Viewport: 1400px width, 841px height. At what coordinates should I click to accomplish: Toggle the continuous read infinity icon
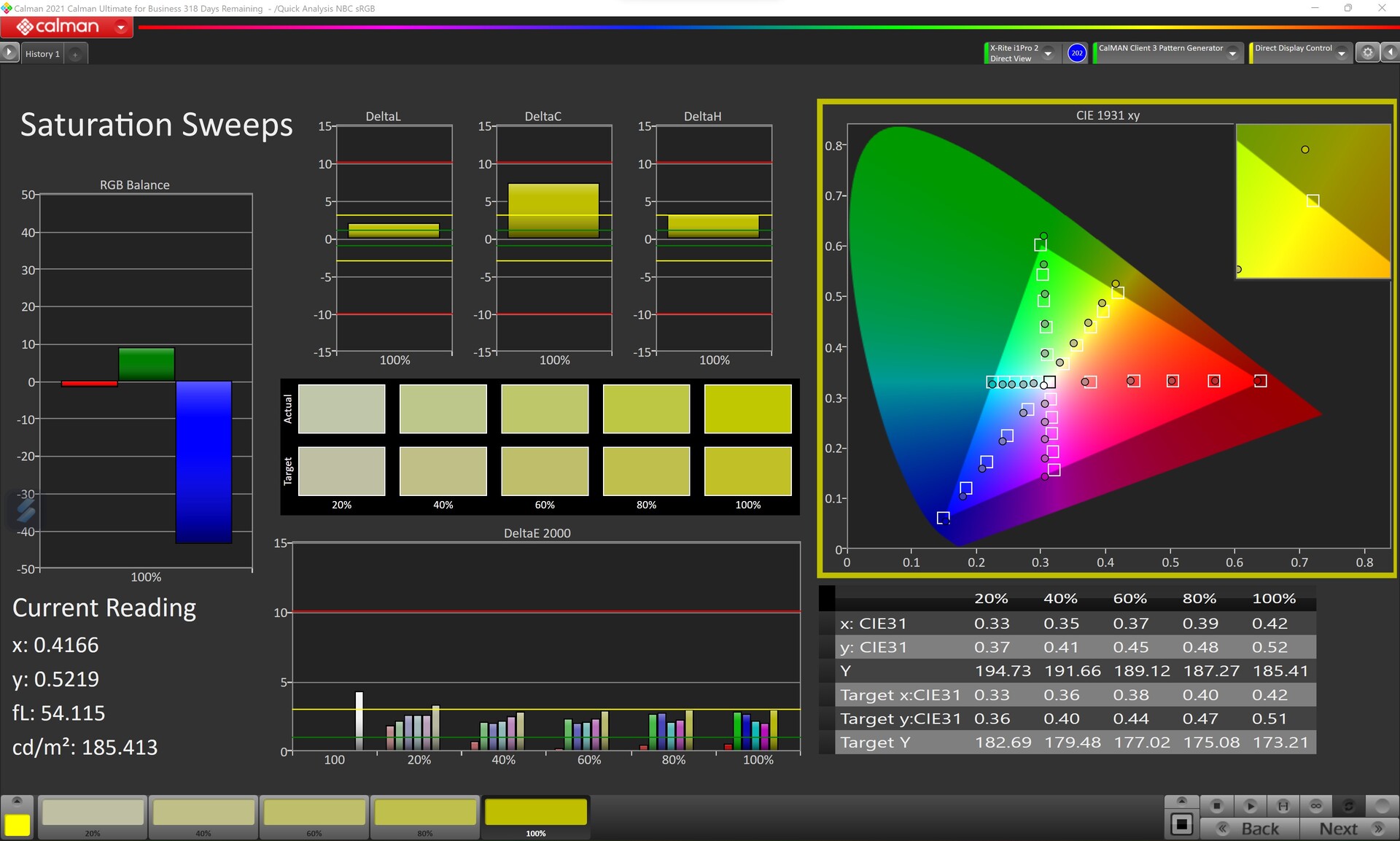(x=1315, y=806)
